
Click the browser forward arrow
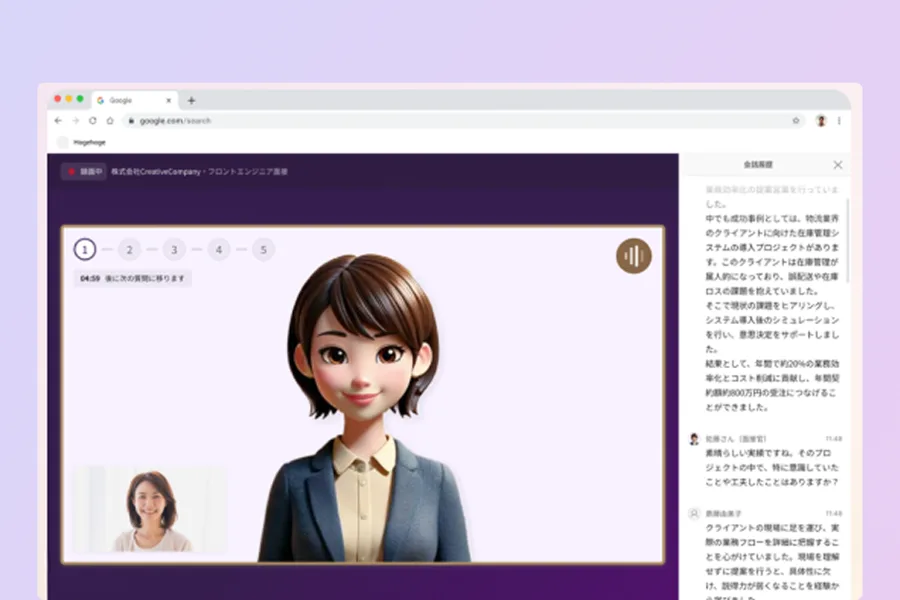(x=75, y=121)
